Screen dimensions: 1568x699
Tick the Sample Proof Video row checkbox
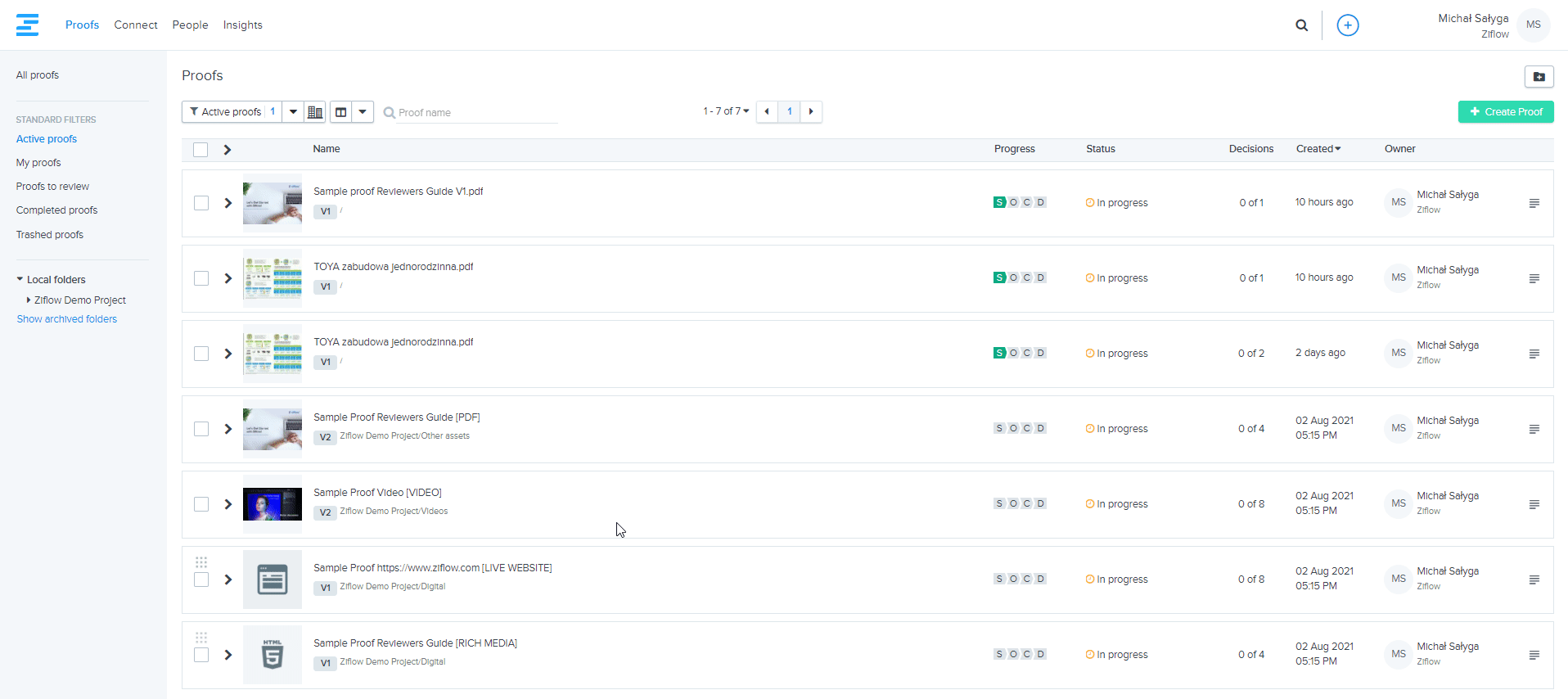[201, 504]
